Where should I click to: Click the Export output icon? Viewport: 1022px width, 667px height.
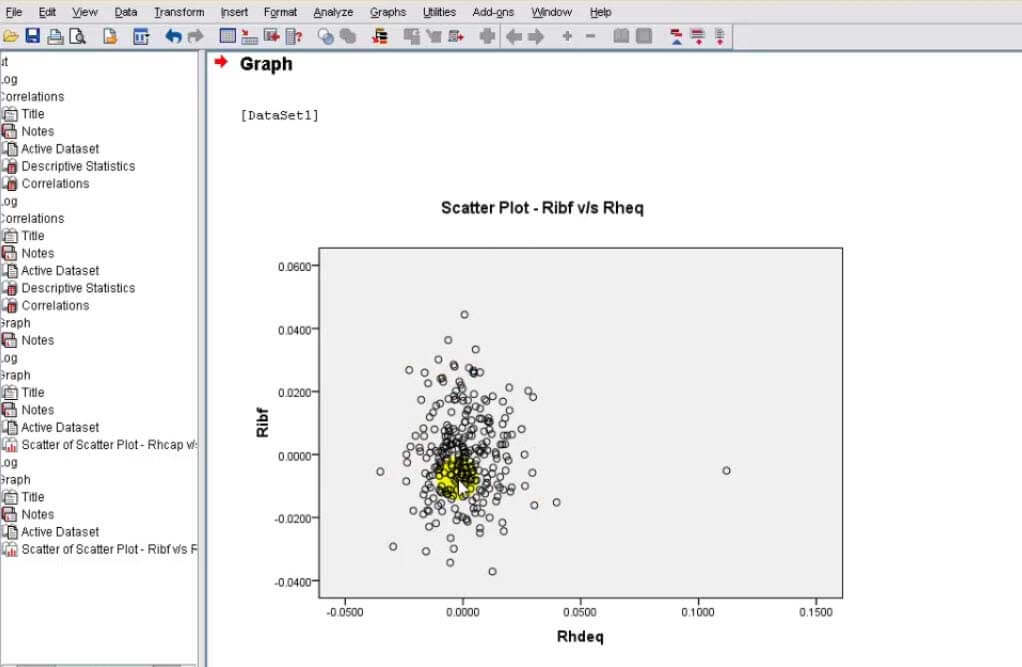pyautogui.click(x=110, y=37)
